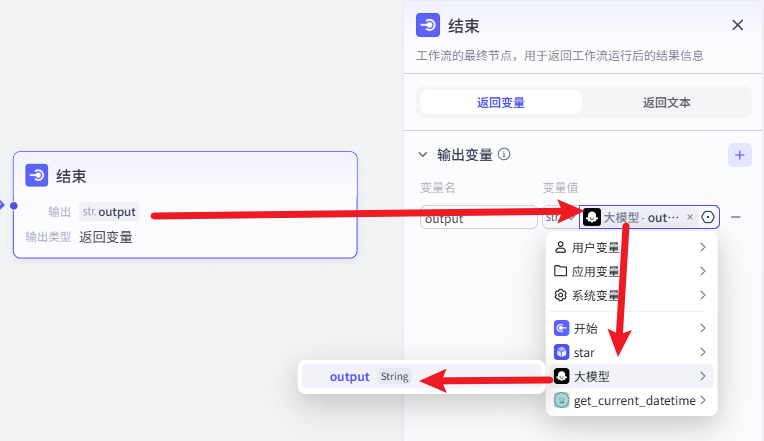Click the chevron next to 应用变量

[x=703, y=271]
